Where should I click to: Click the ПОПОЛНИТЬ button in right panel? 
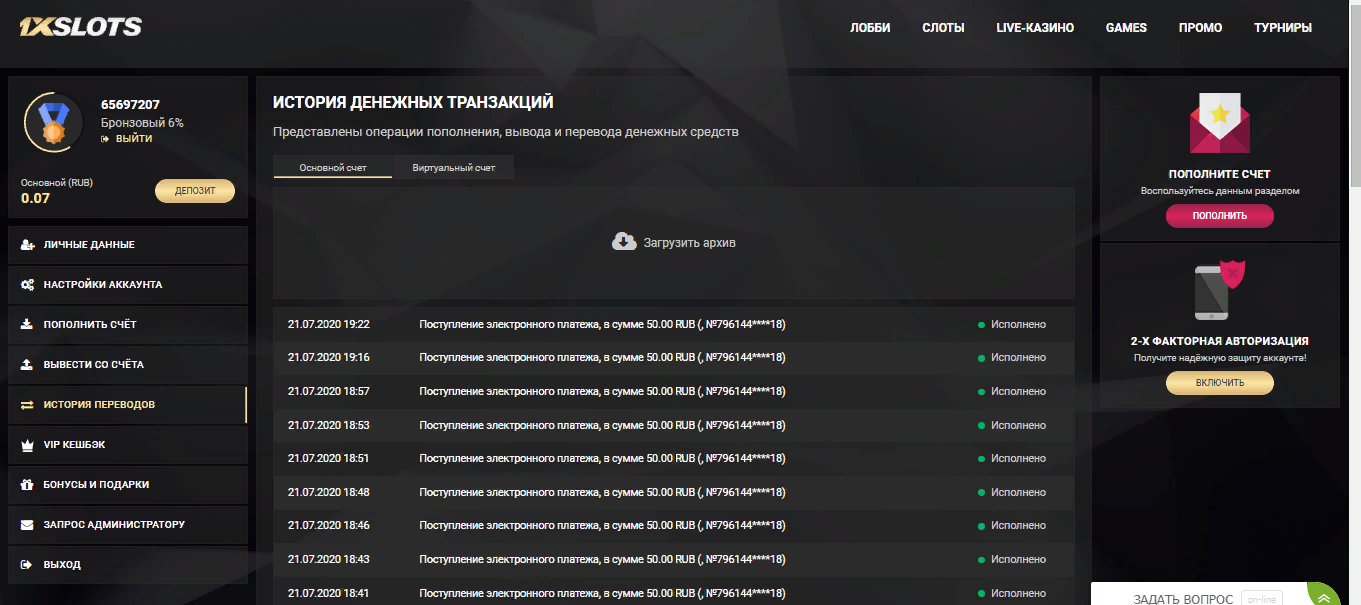pyautogui.click(x=1219, y=216)
